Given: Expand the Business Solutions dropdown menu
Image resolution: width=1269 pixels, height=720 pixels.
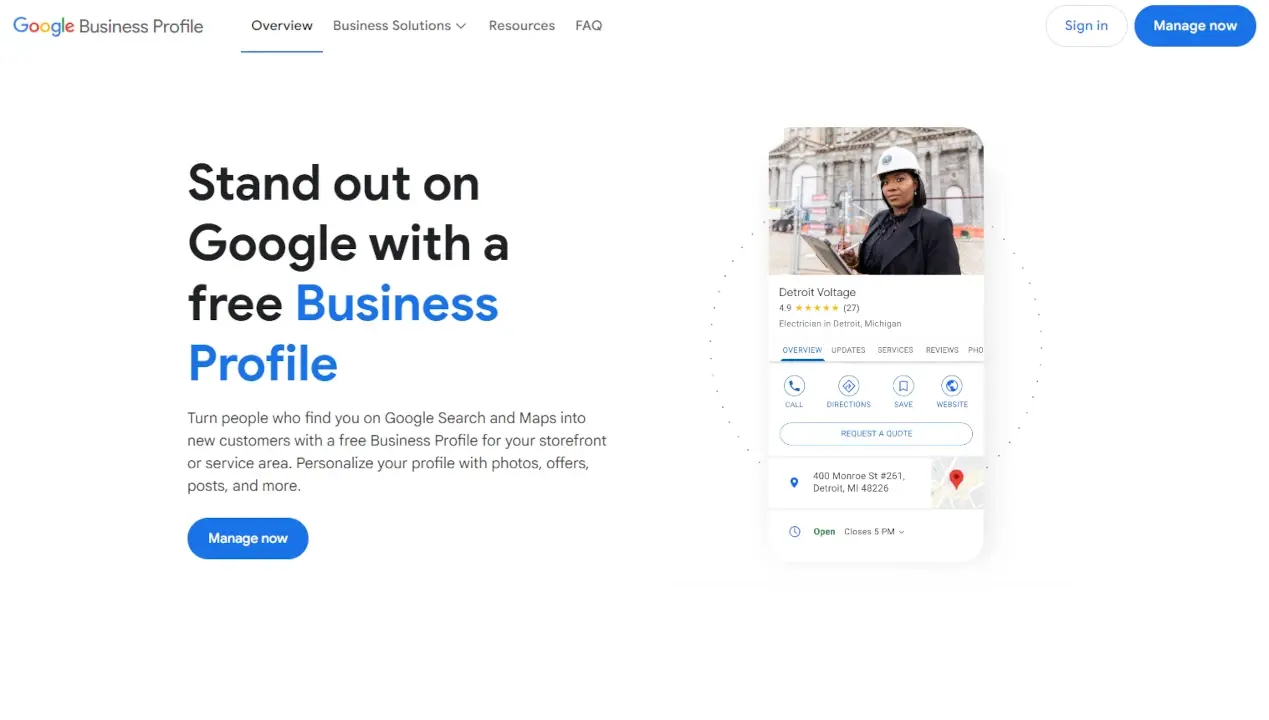Looking at the screenshot, I should pyautogui.click(x=400, y=26).
